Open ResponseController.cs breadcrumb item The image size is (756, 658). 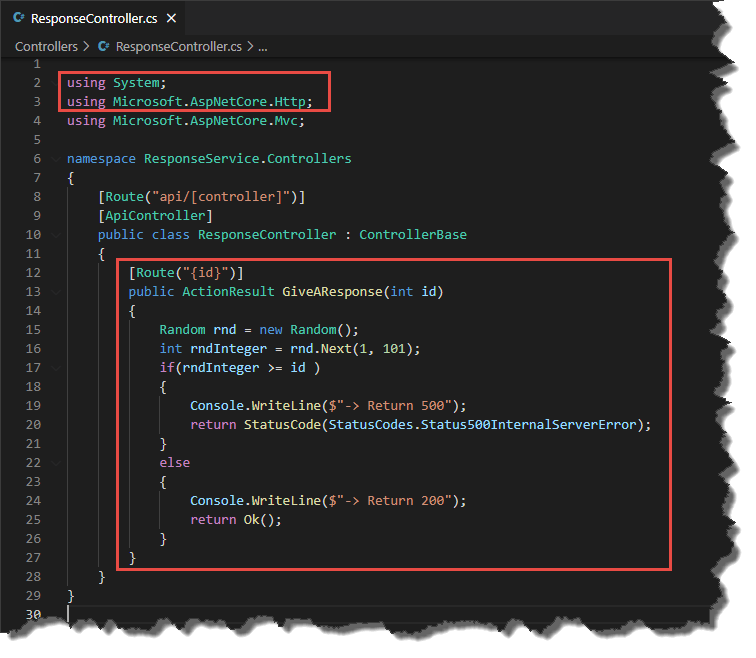pyautogui.click(x=179, y=46)
